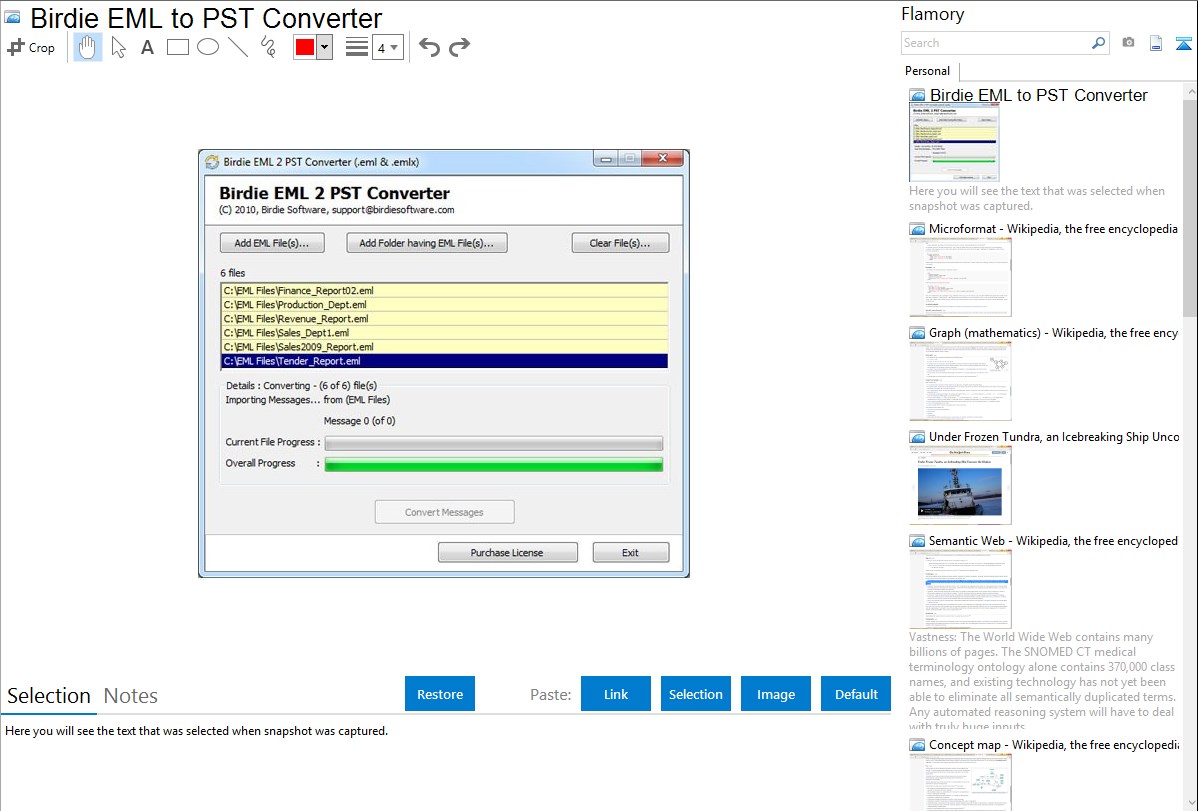1198x811 pixels.
Task: Click the Graph (mathematics) snapshot title
Action: (1053, 333)
